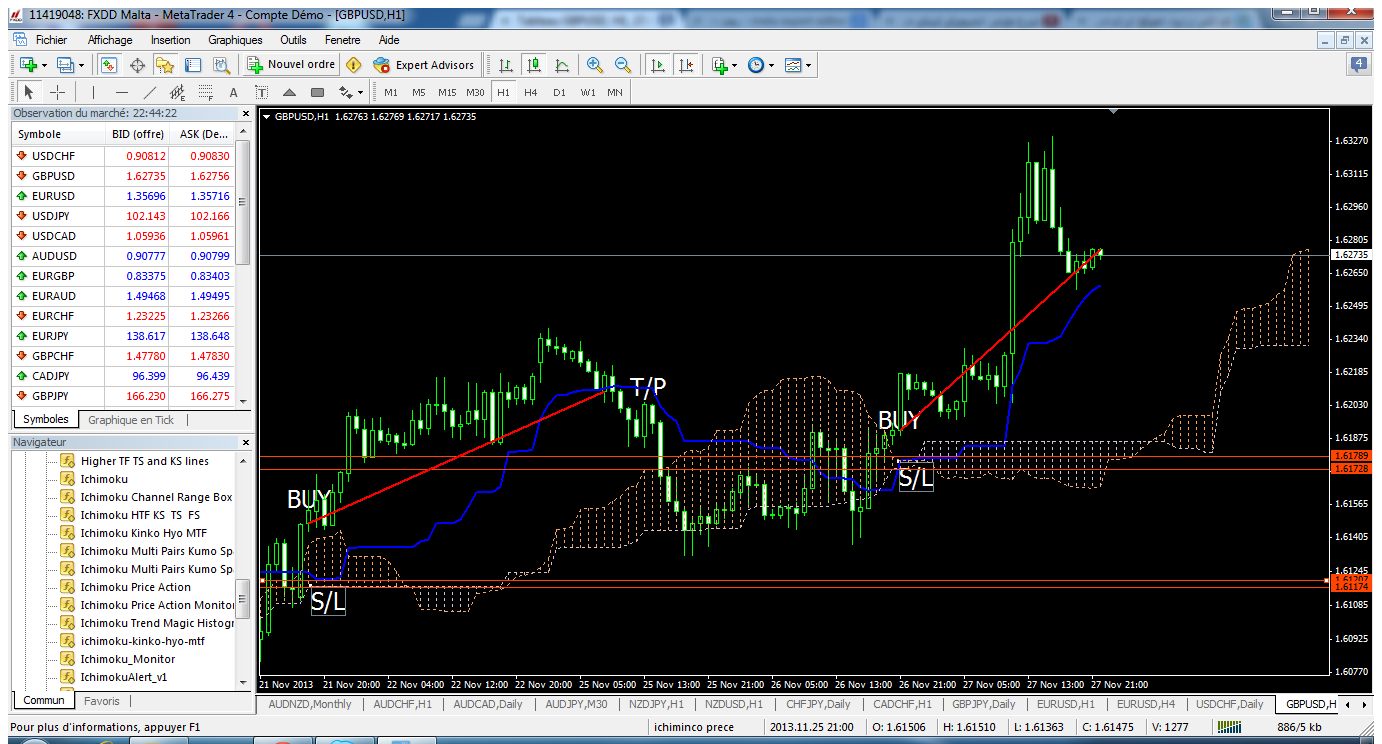The height and width of the screenshot is (744, 1382).
Task: Click the add indicators icon
Action: tap(719, 65)
